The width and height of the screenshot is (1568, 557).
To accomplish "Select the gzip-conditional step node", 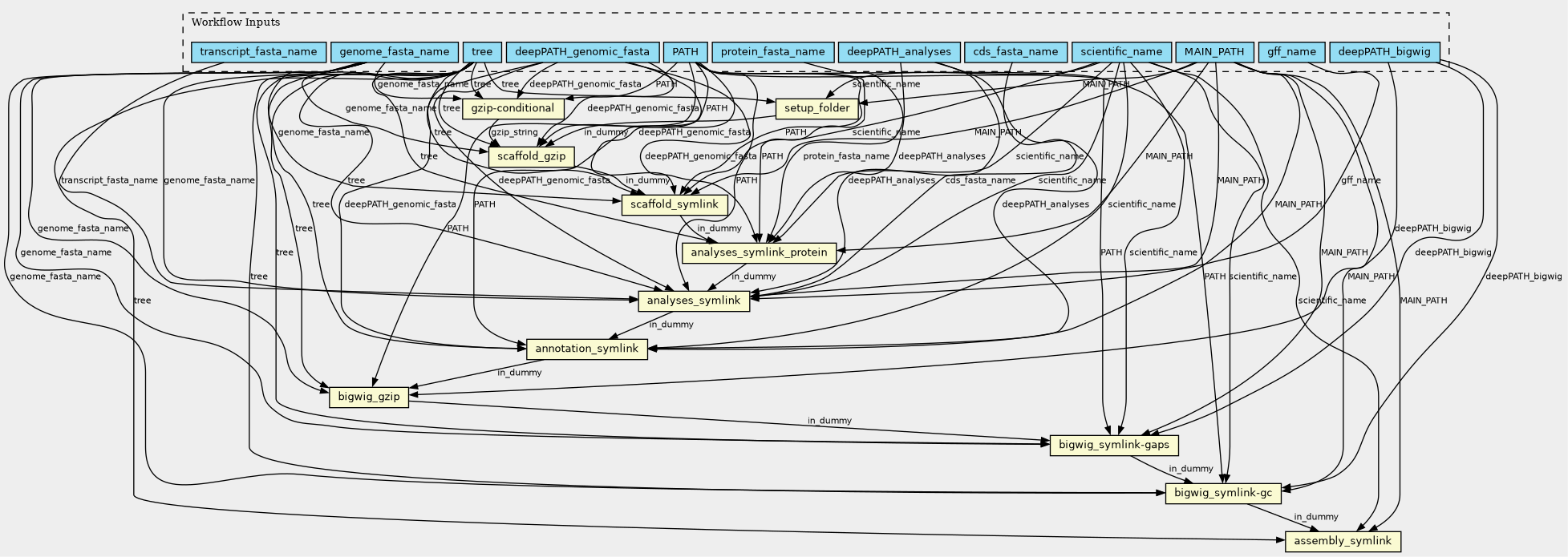I will (x=513, y=108).
